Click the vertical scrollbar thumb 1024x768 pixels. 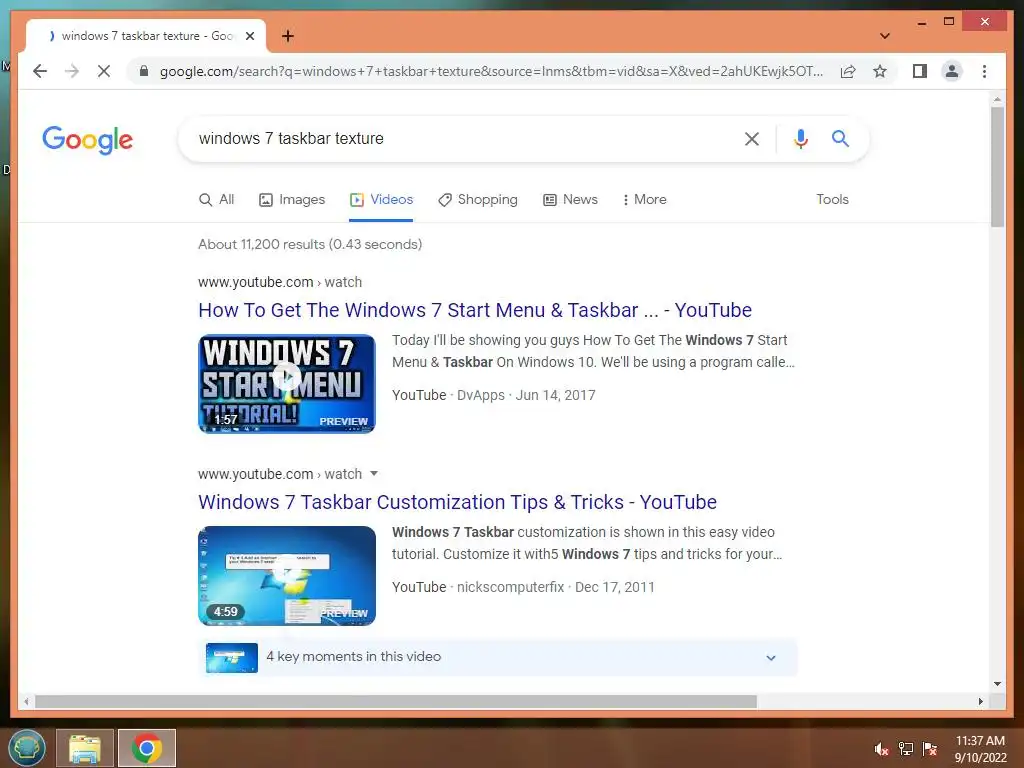(997, 167)
